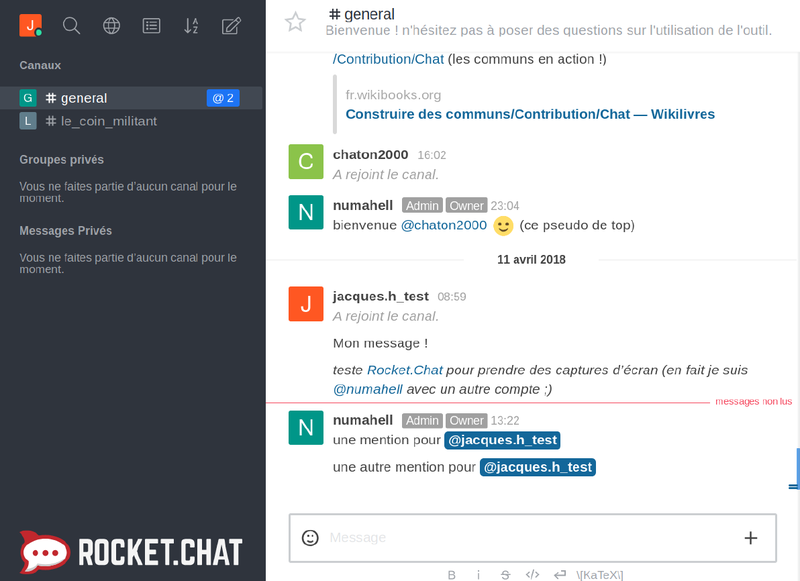Open the user avatar status menu
Image resolution: width=800 pixels, height=581 pixels.
click(30, 26)
